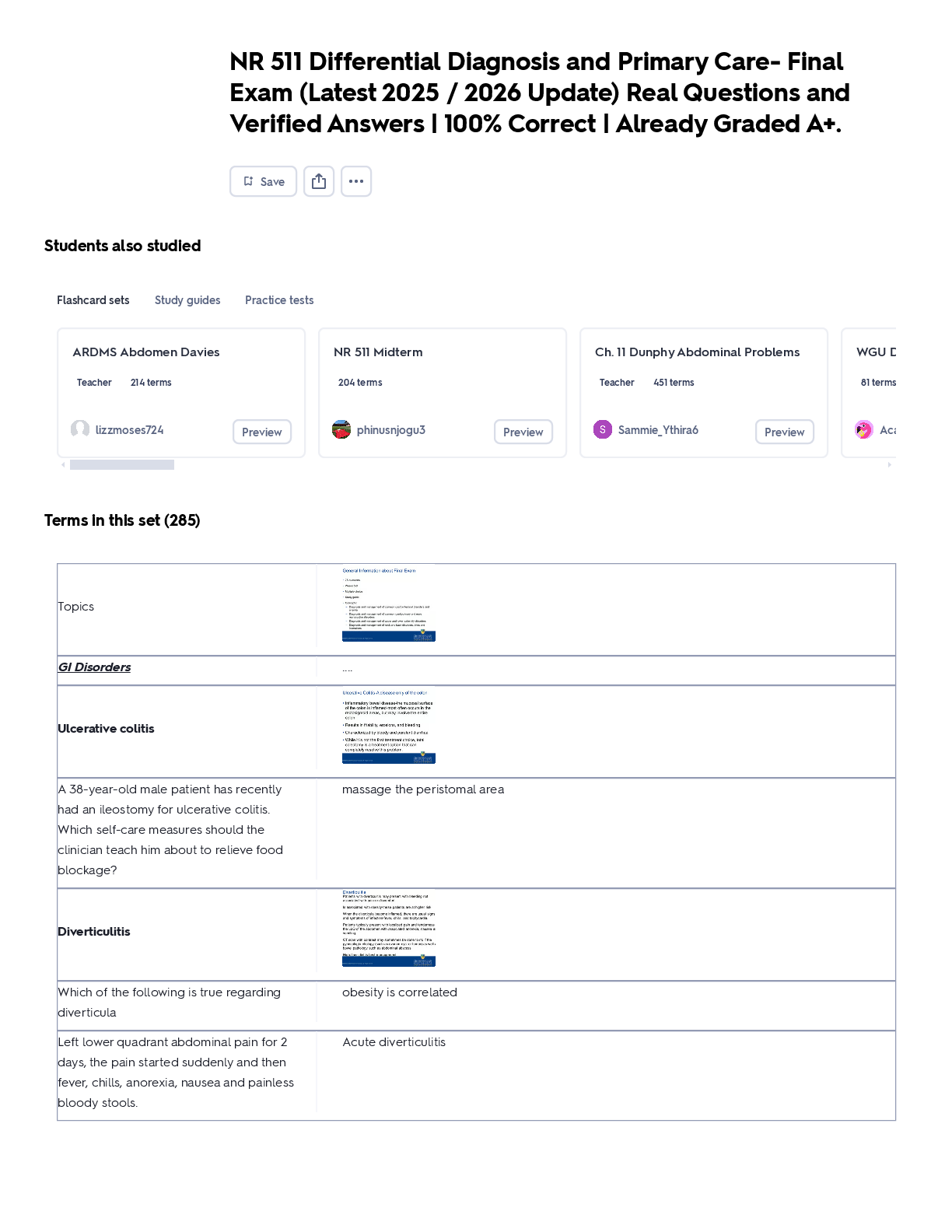Click Teacher badge on Dunphy card
Viewport: 952px width, 1232px height.
(x=617, y=383)
